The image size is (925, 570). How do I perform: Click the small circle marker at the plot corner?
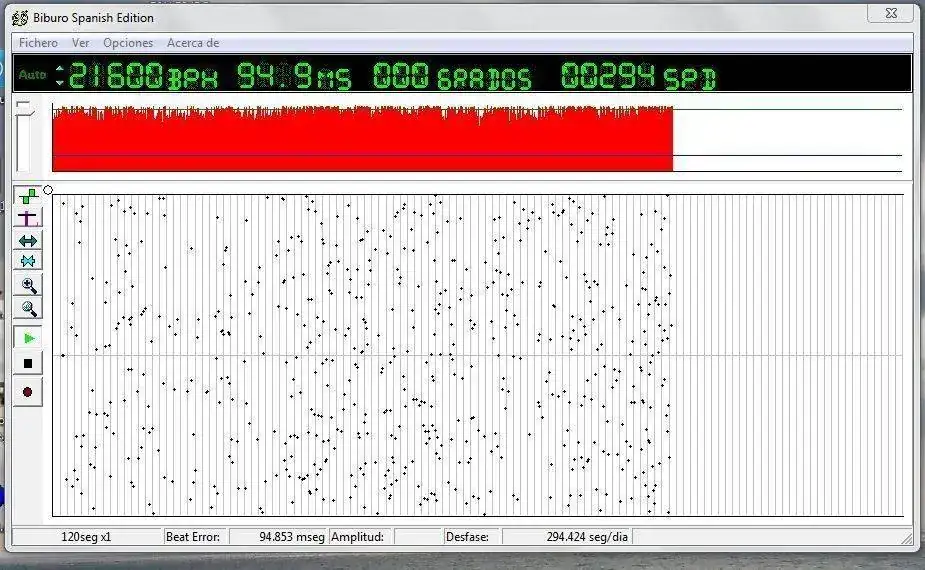tap(48, 190)
